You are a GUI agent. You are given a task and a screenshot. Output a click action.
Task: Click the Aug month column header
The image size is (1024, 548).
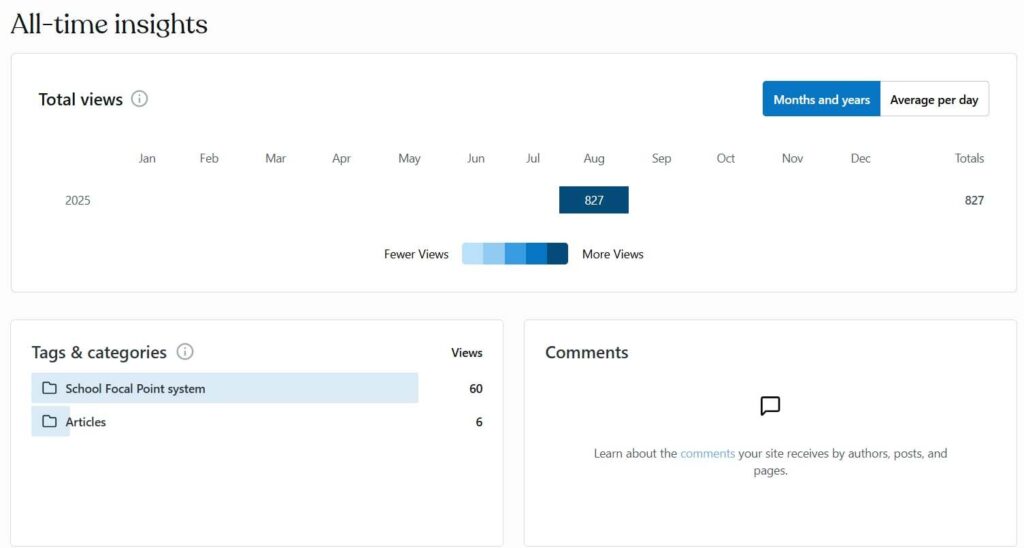point(594,158)
